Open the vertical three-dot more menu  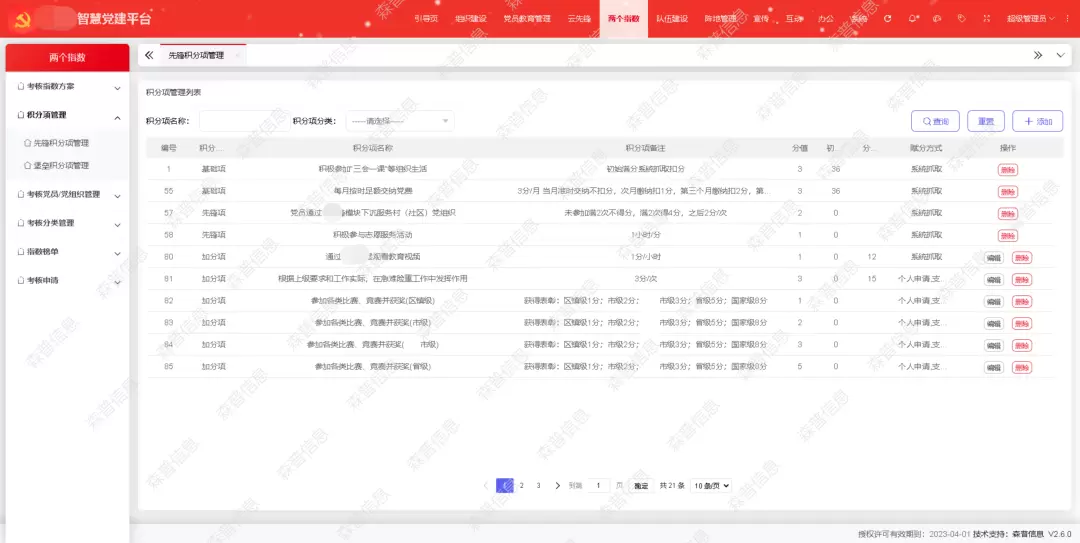coord(1065,19)
